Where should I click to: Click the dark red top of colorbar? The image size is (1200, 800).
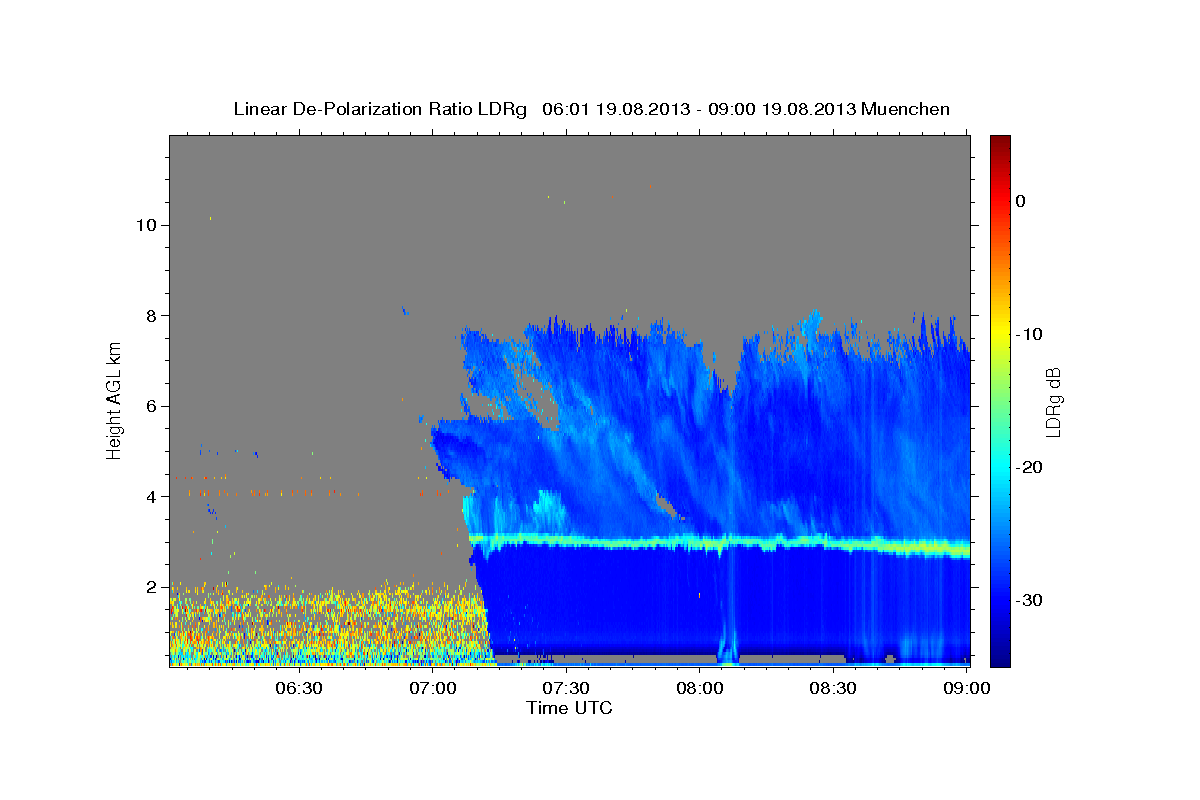click(1000, 145)
